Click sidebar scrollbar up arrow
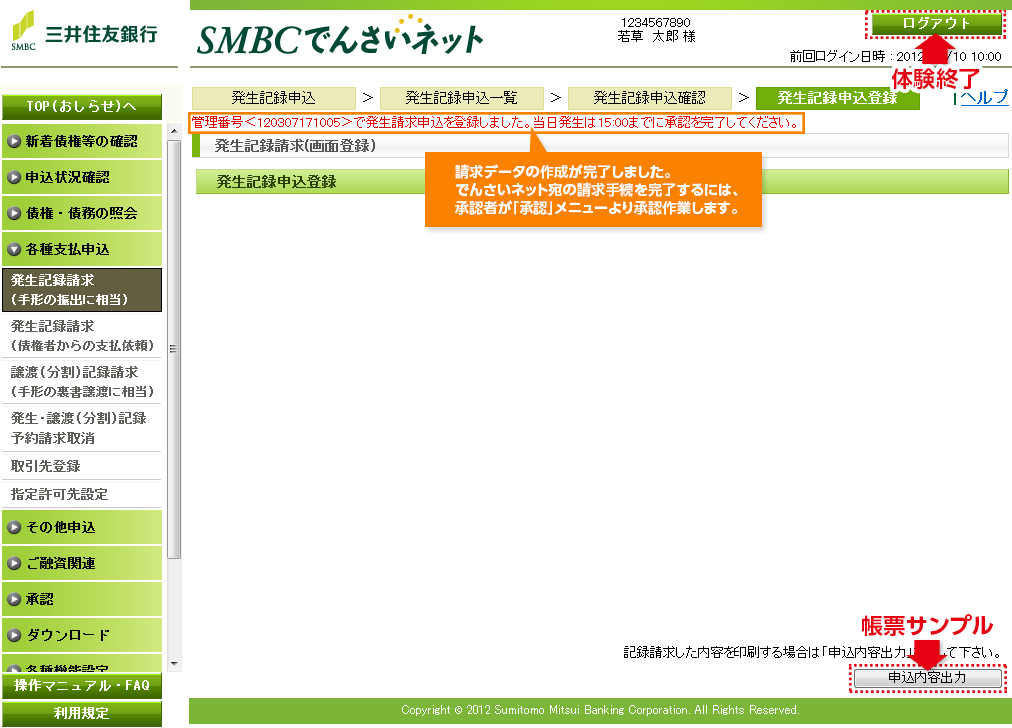Image resolution: width=1012 pixels, height=728 pixels. [x=174, y=131]
